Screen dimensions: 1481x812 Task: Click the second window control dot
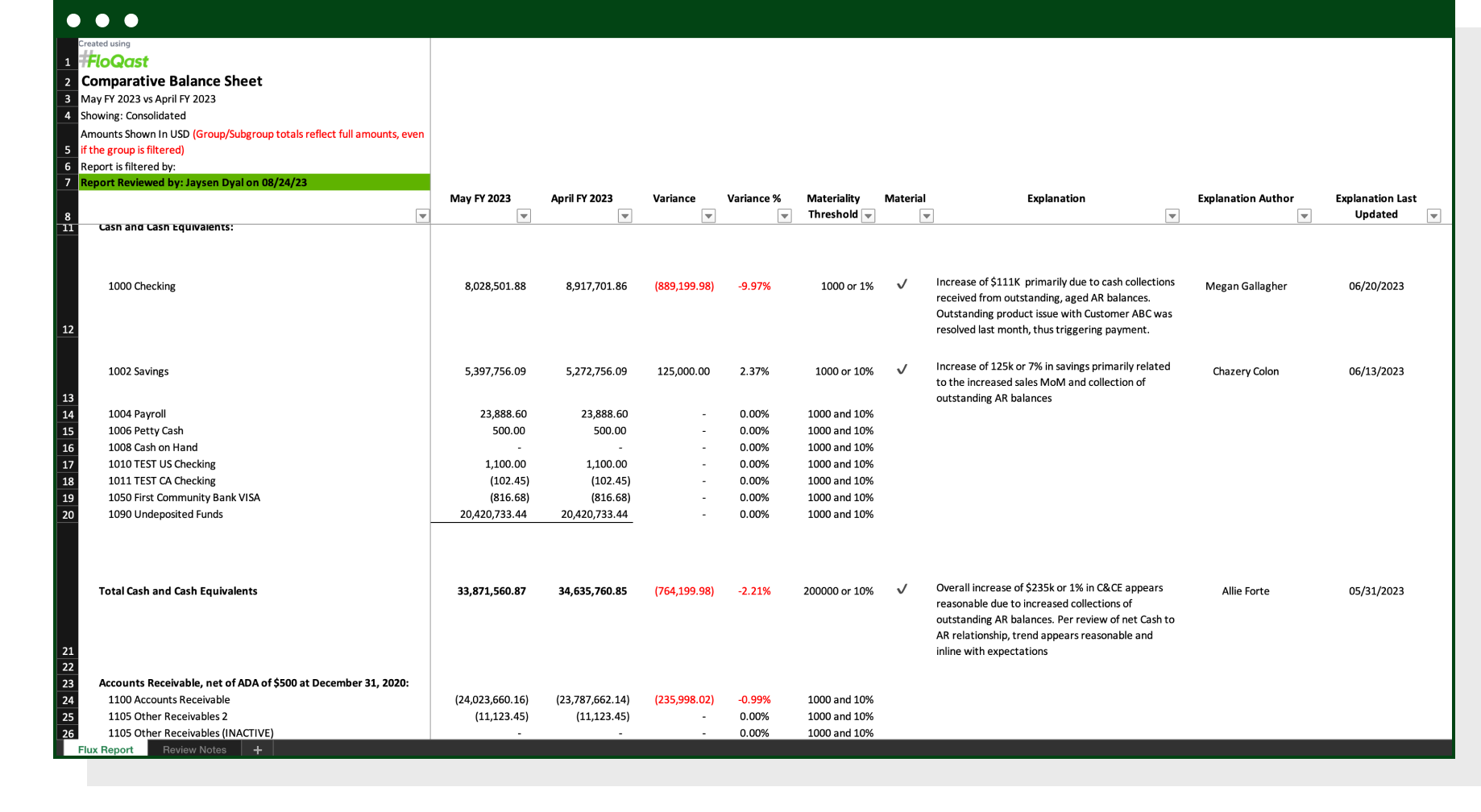pos(102,20)
